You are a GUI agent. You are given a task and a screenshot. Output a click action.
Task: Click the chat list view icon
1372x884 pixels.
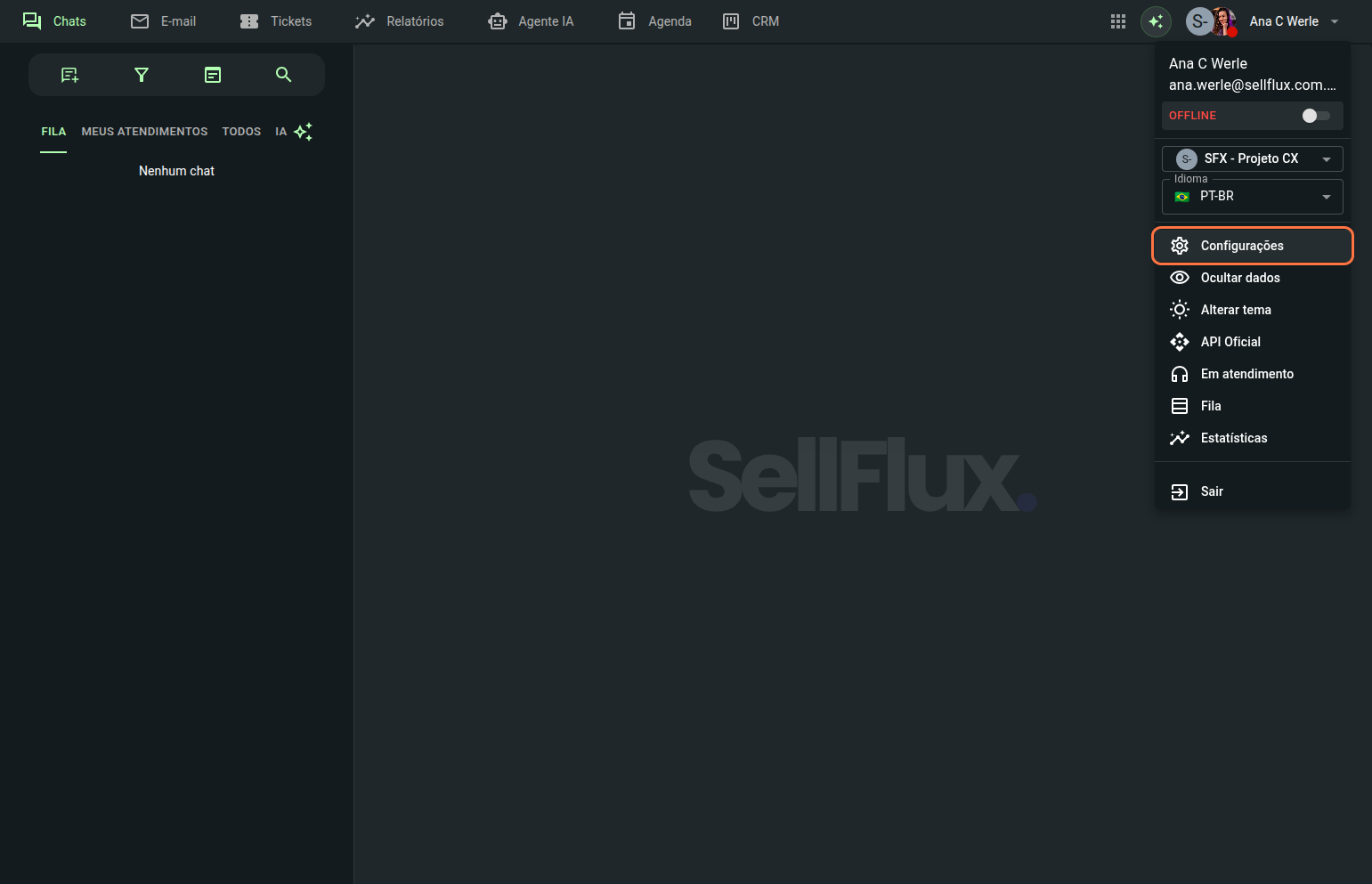point(213,75)
